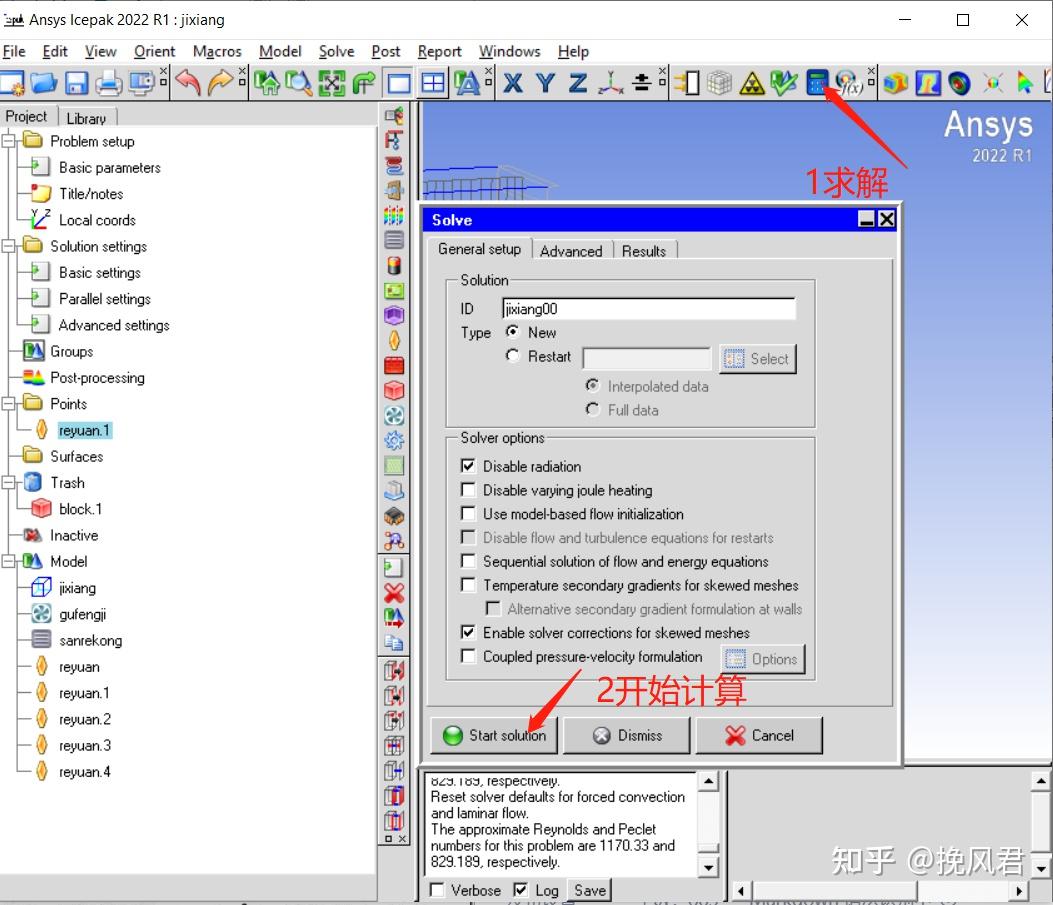Select gufengji fan in the Model tree

(82, 614)
